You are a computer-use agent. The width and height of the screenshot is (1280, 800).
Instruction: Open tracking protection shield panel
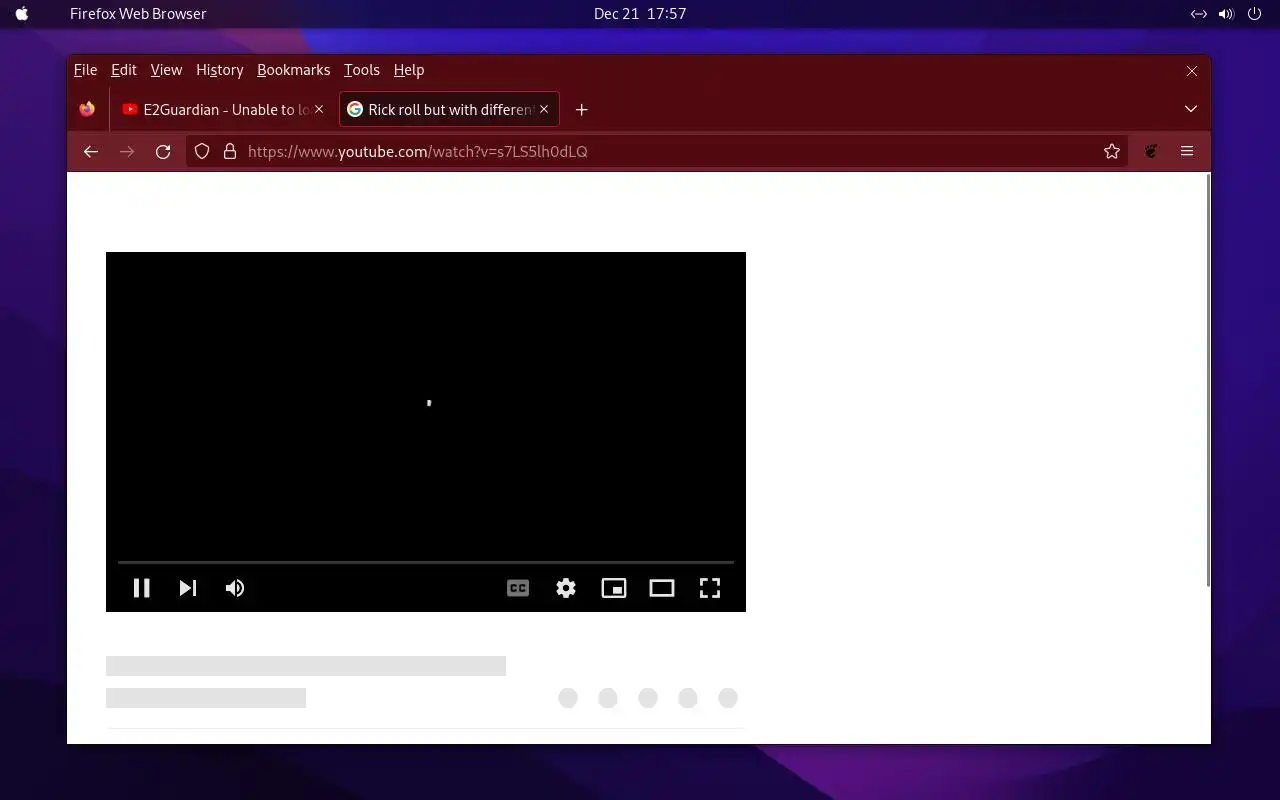click(x=202, y=152)
